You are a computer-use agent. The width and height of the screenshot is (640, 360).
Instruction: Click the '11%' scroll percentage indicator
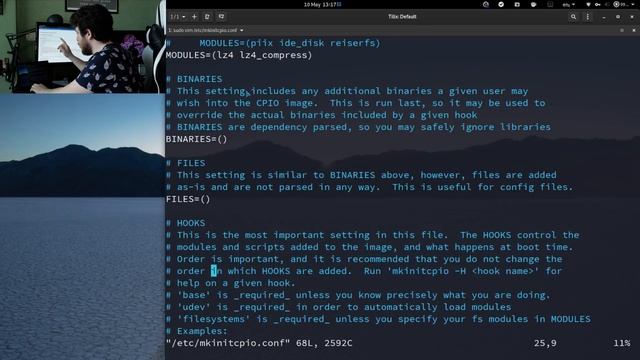coord(622,343)
